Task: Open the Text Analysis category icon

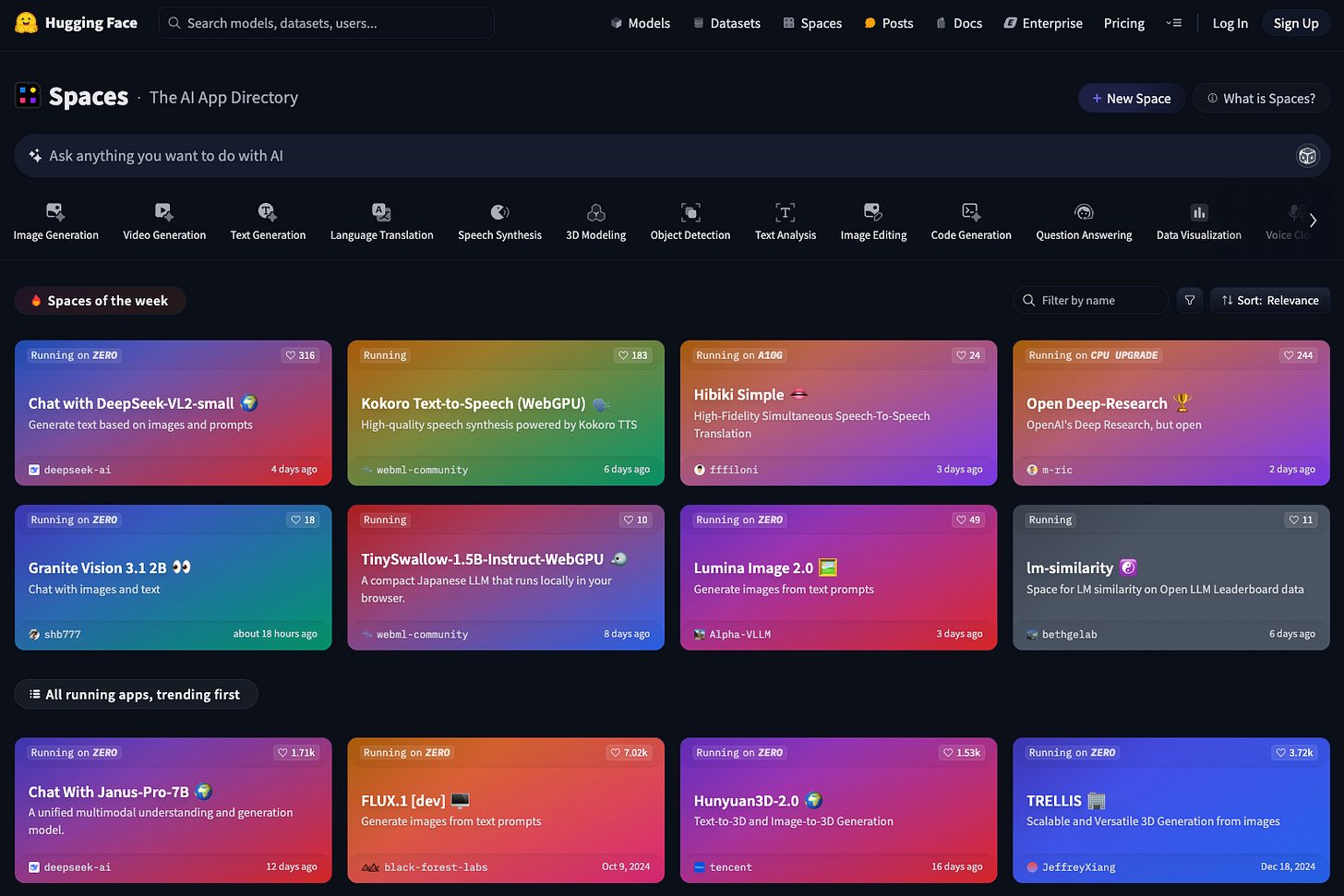Action: (x=786, y=212)
